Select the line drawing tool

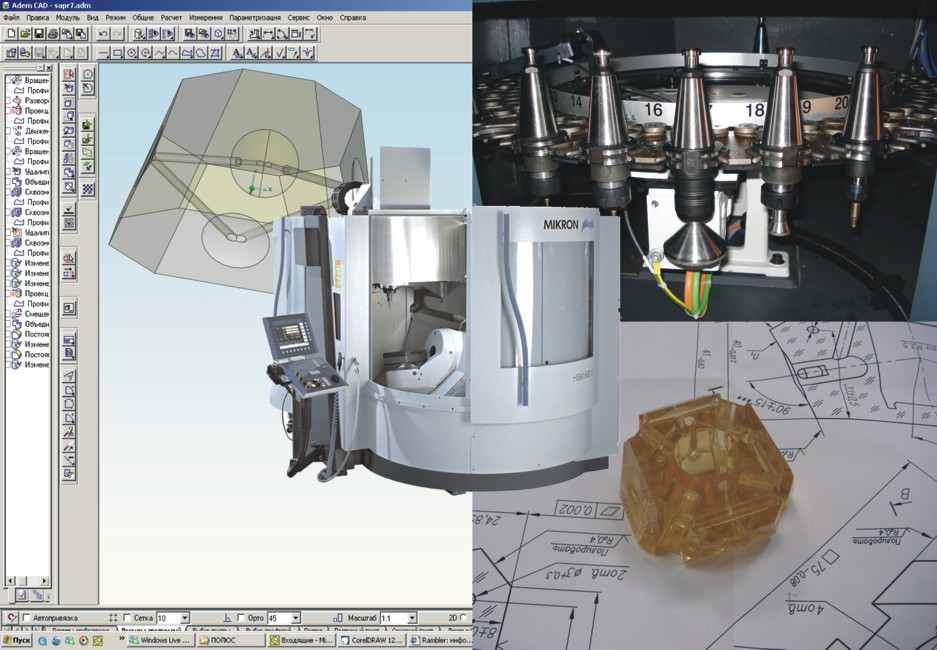point(103,53)
